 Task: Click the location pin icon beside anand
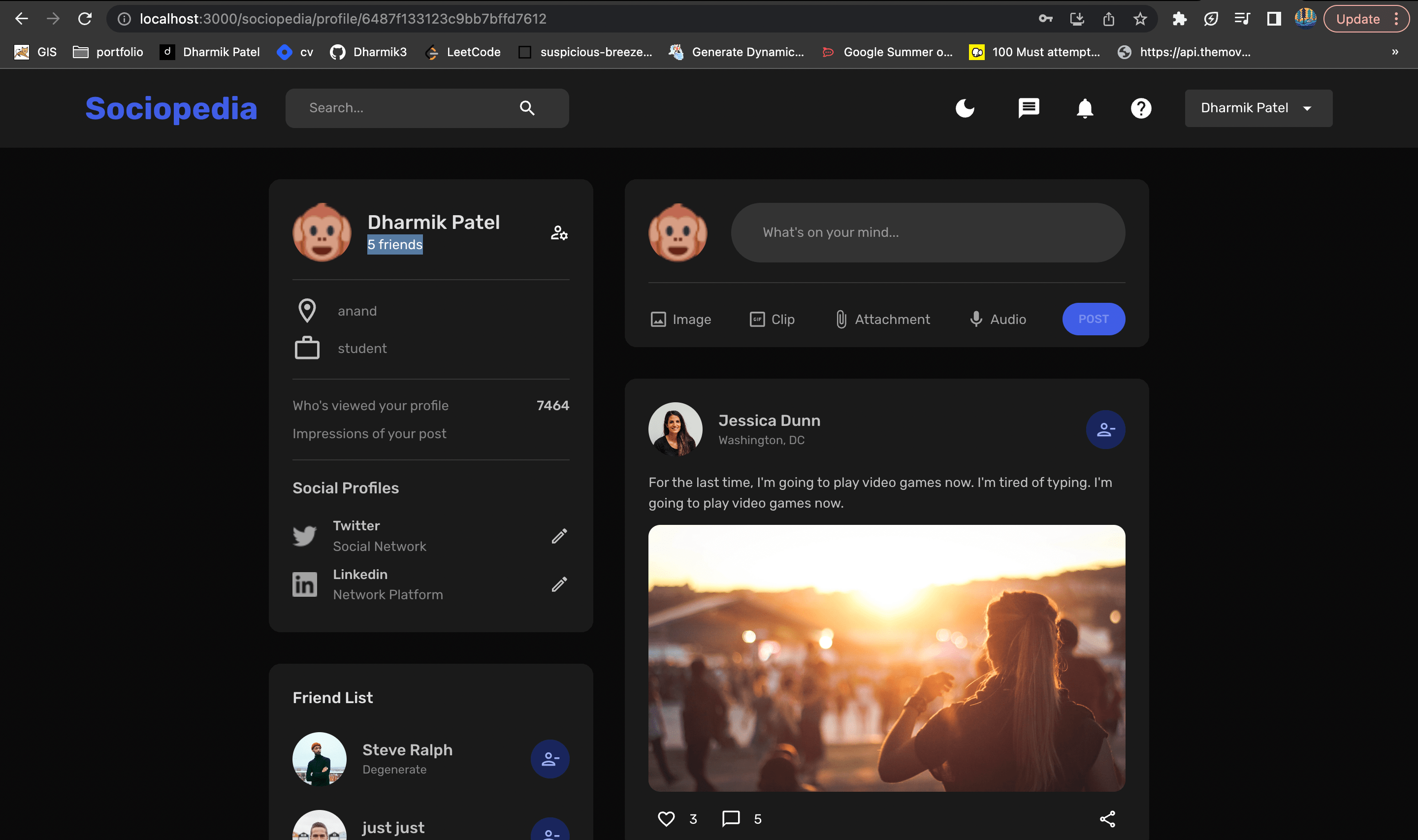tap(307, 311)
